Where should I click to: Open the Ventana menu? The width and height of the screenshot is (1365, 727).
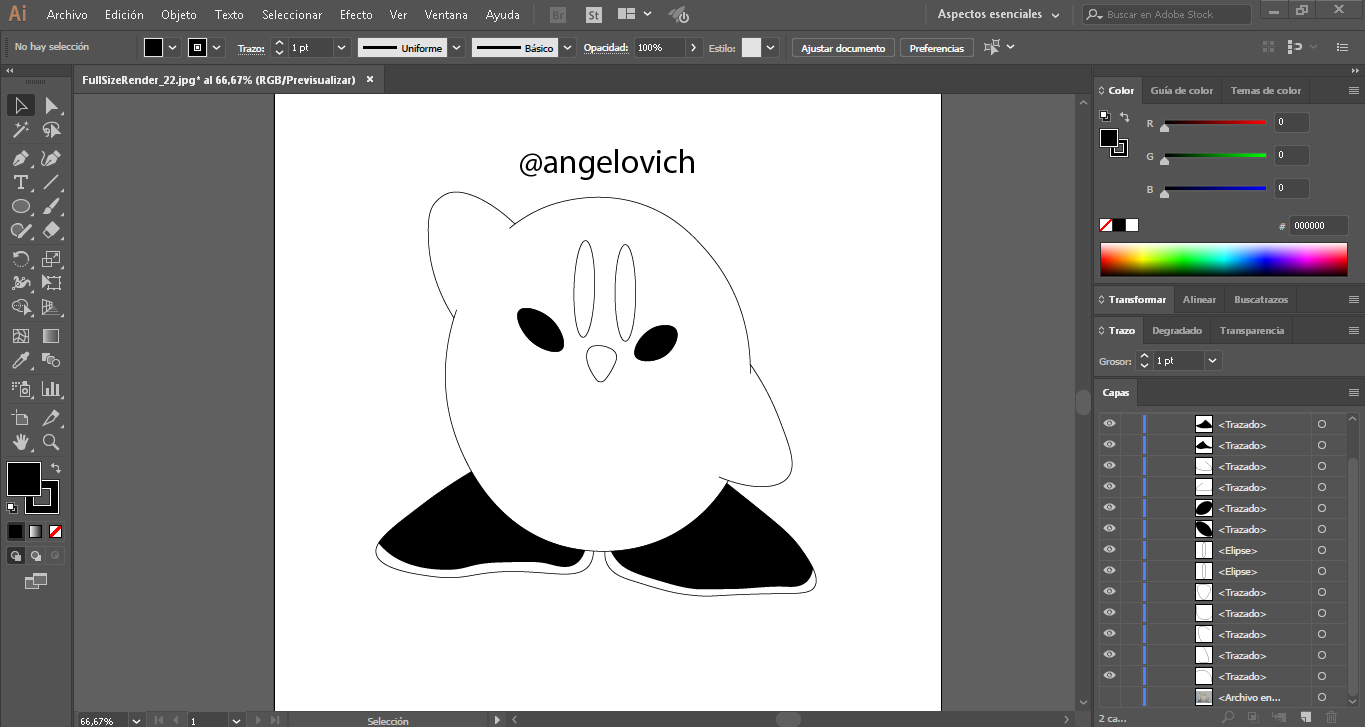(446, 15)
